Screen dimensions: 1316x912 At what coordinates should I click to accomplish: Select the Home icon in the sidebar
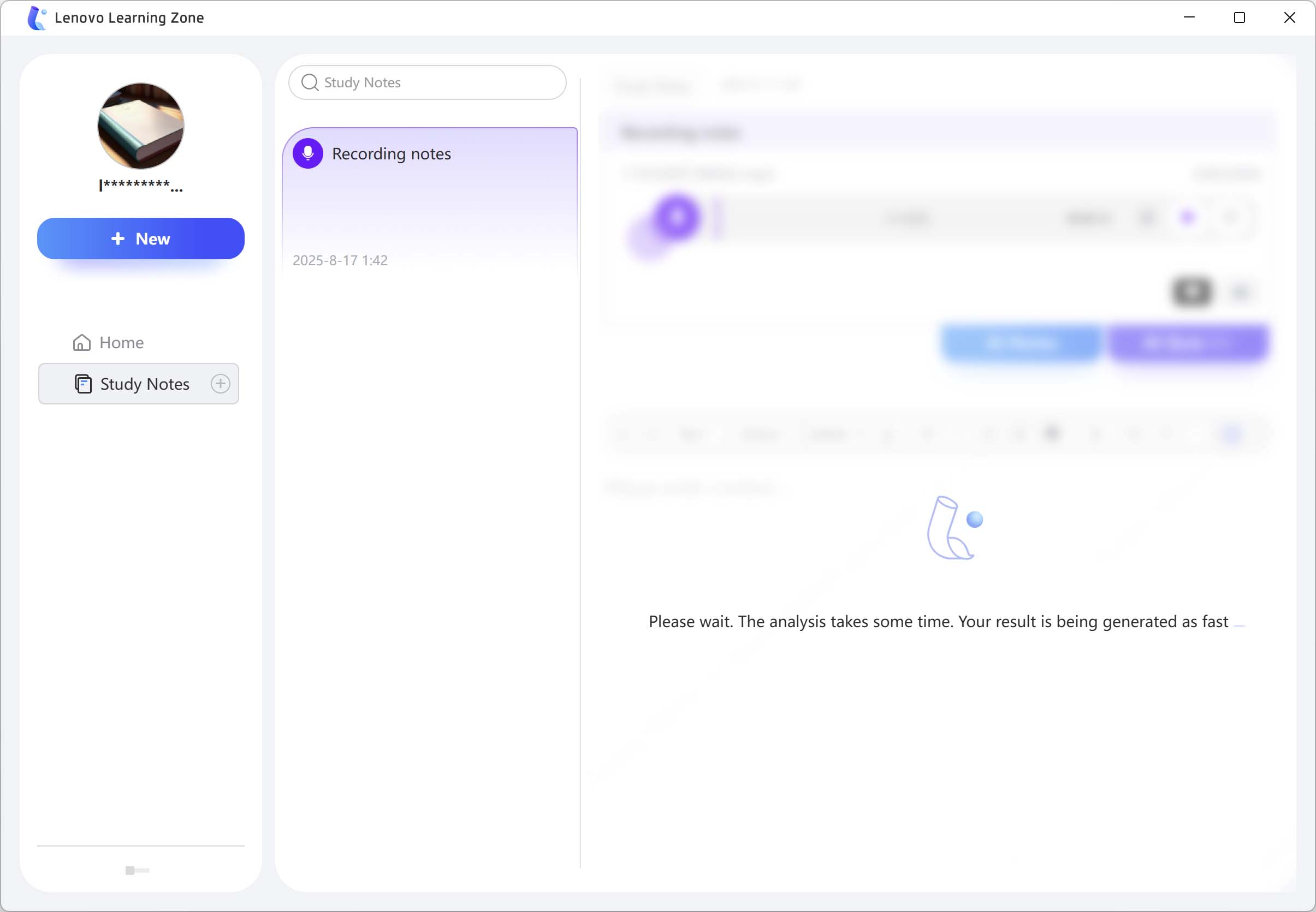(82, 342)
